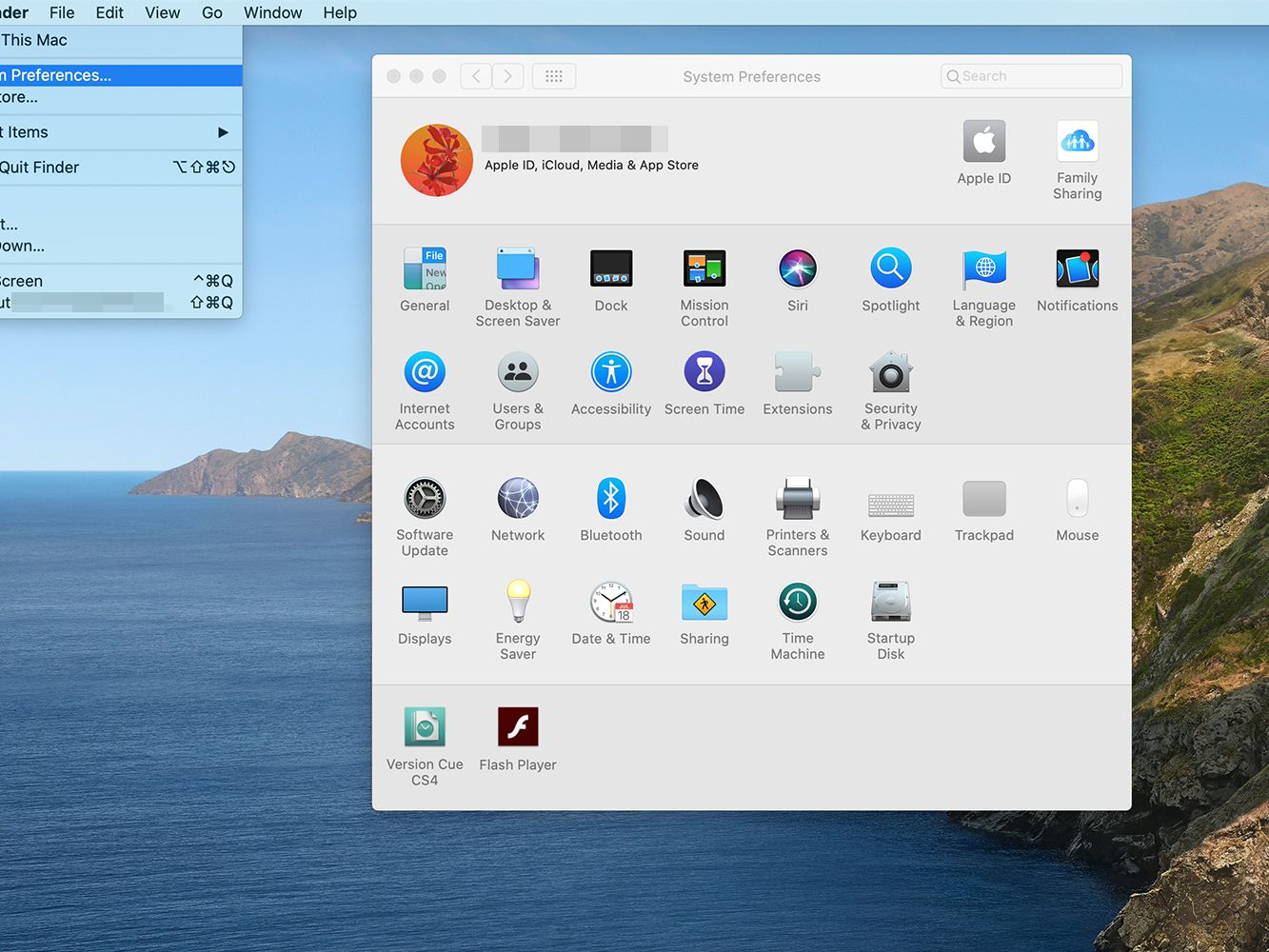Click the back navigation arrow button
1269x952 pixels.
click(476, 76)
